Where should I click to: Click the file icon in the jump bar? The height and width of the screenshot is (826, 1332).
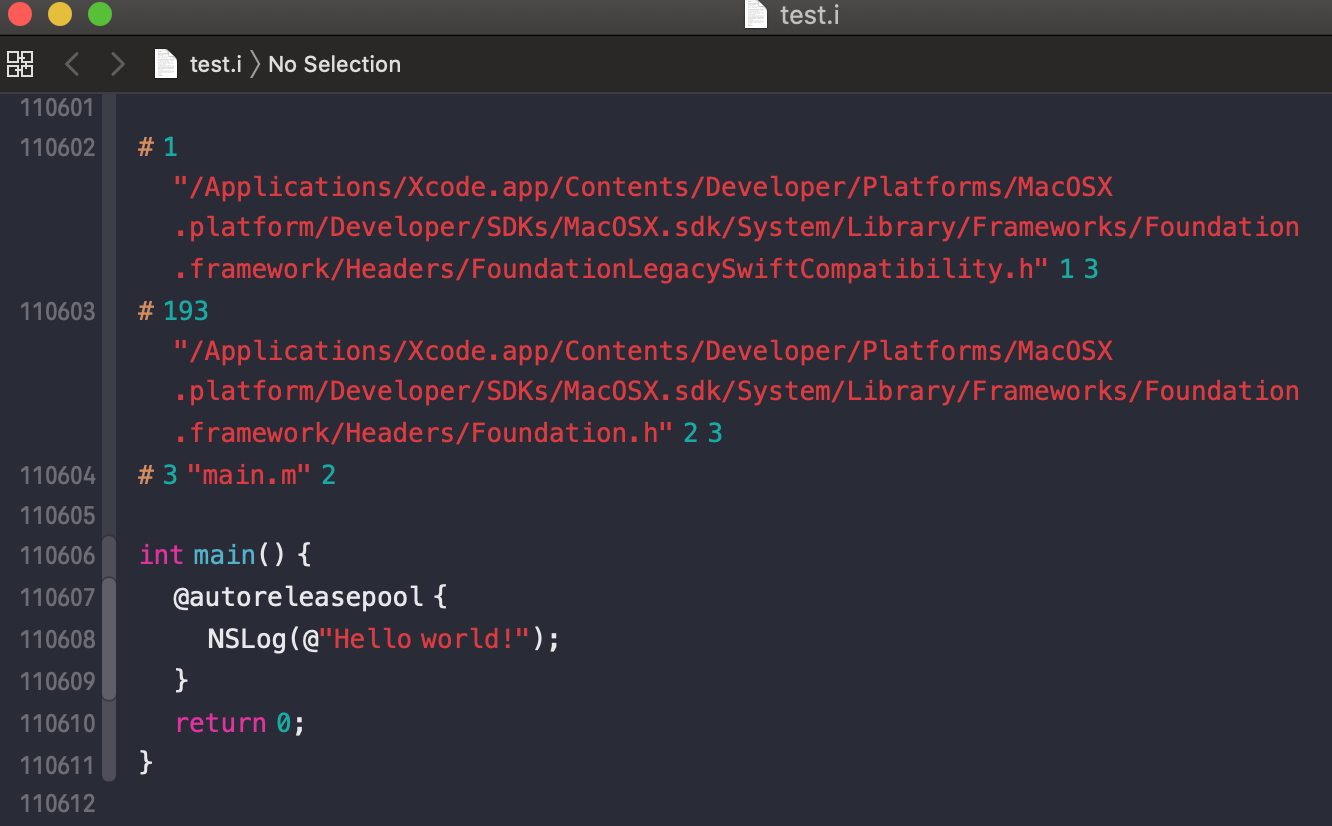165,64
